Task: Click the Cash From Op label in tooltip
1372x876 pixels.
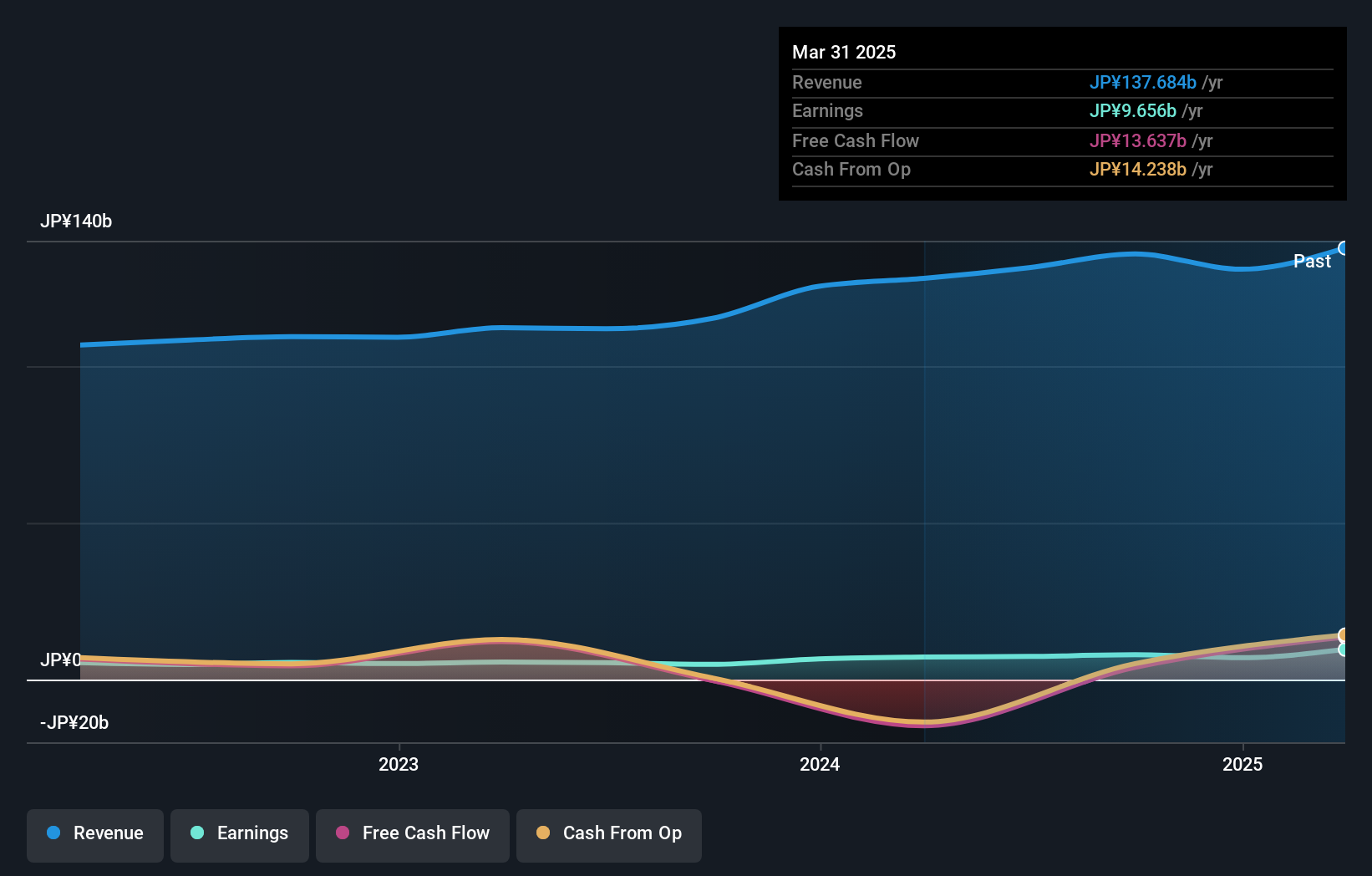Action: pos(851,170)
